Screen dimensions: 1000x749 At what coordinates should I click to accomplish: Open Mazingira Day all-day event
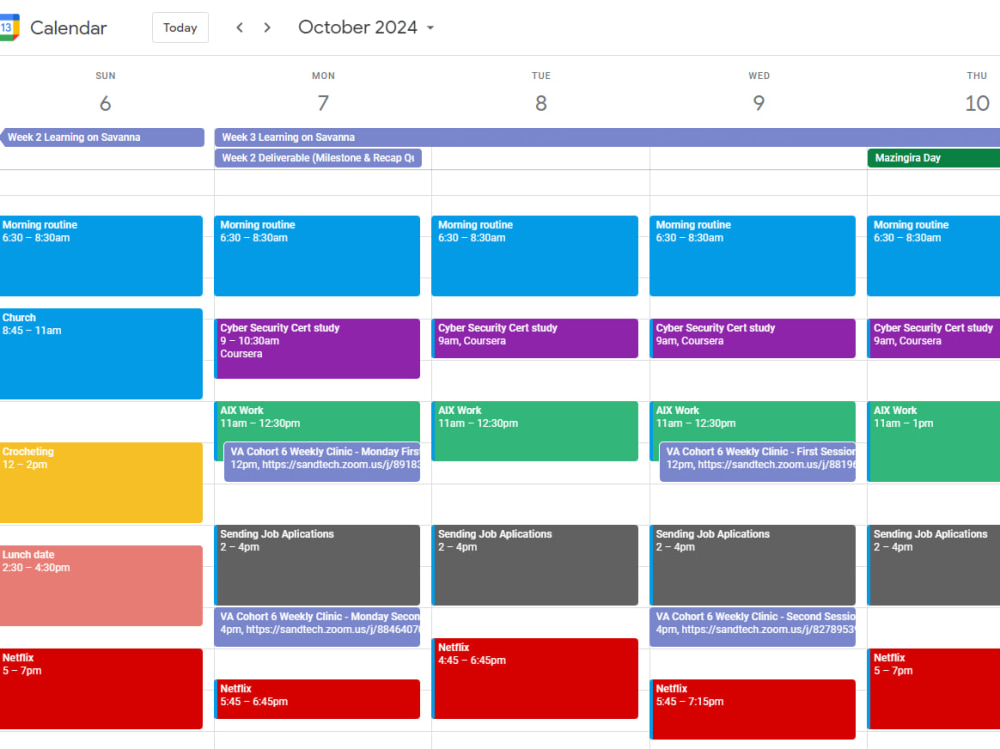tap(934, 158)
